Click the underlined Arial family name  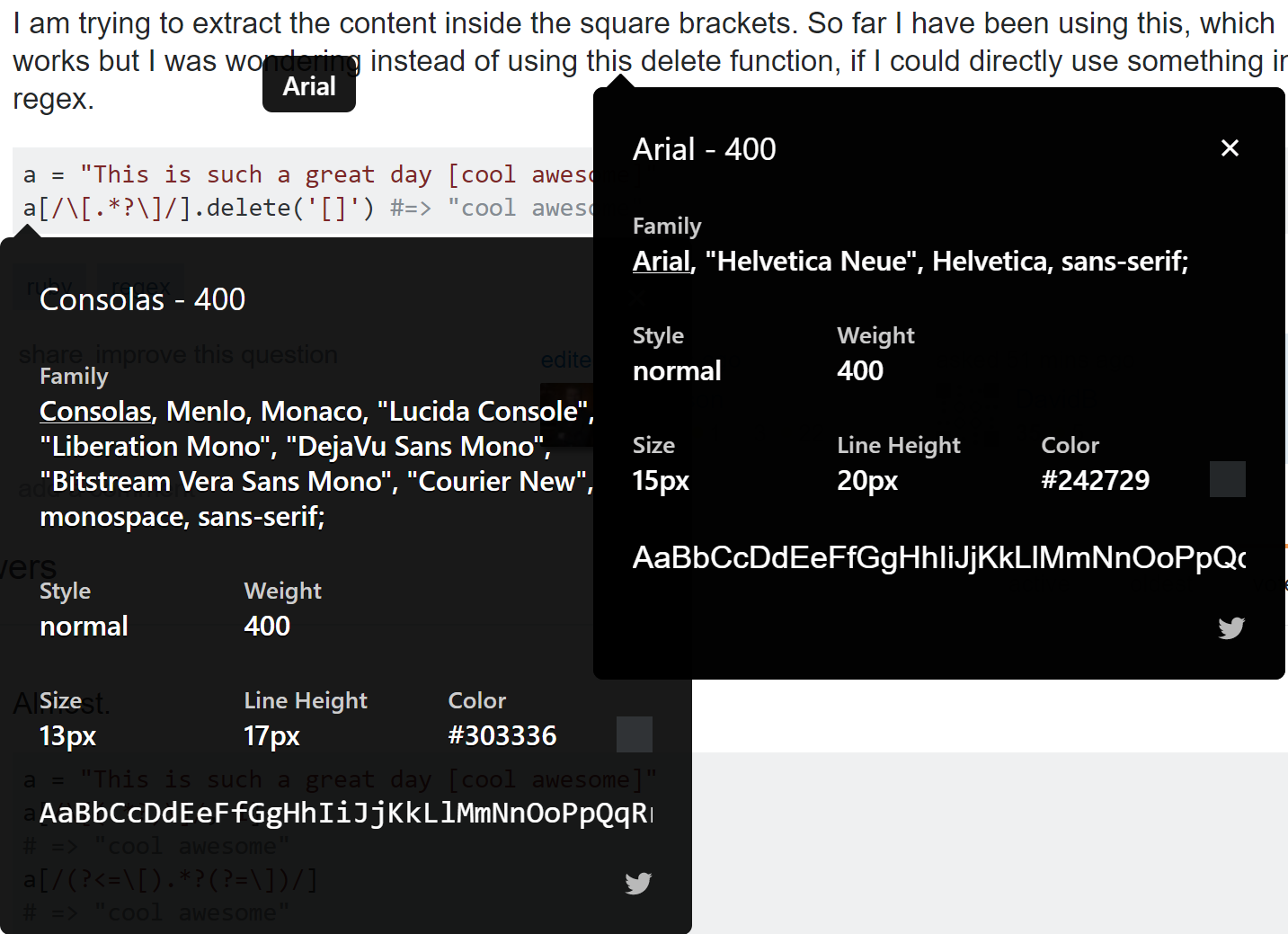662,262
